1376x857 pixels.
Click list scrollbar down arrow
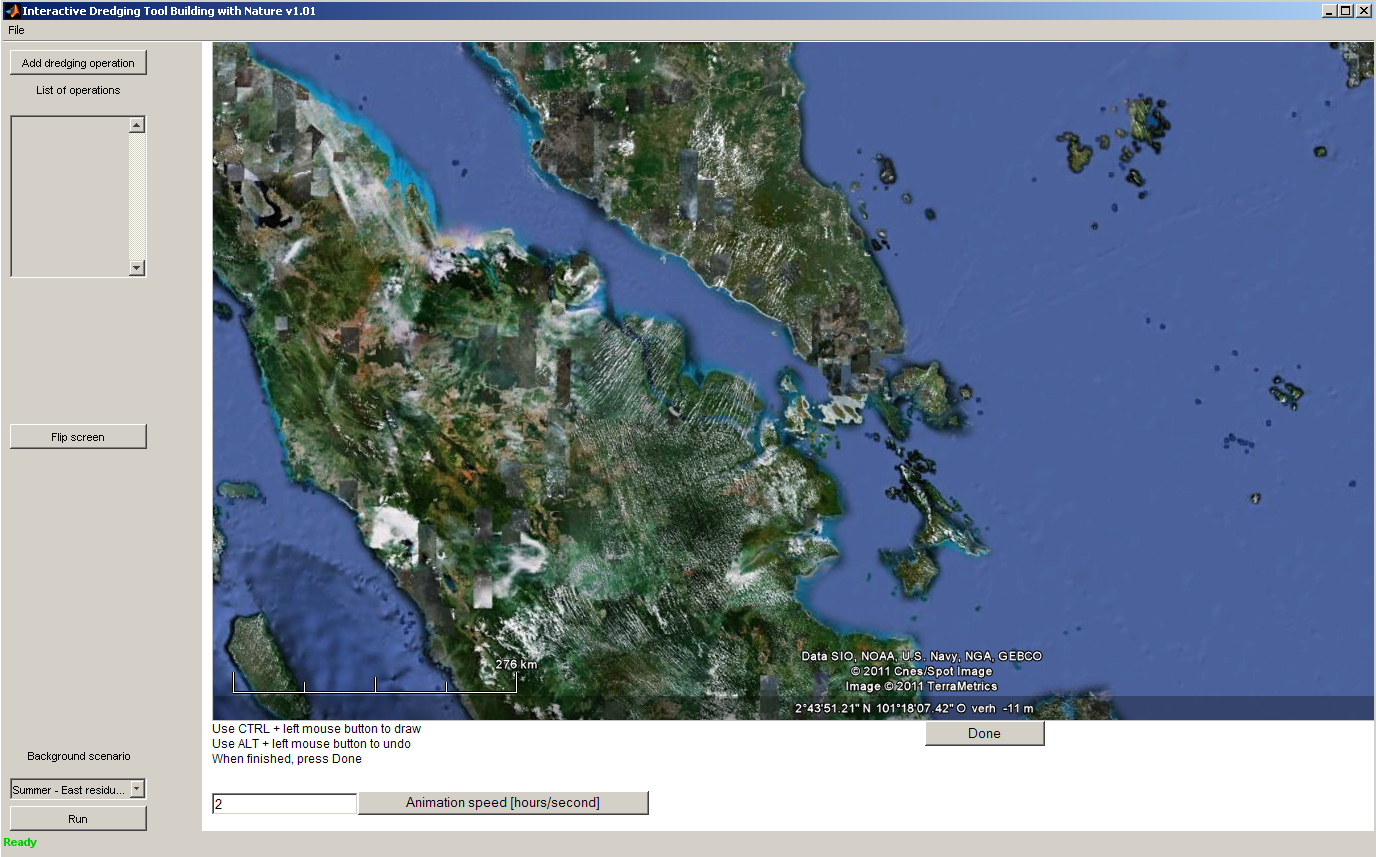tap(137, 268)
